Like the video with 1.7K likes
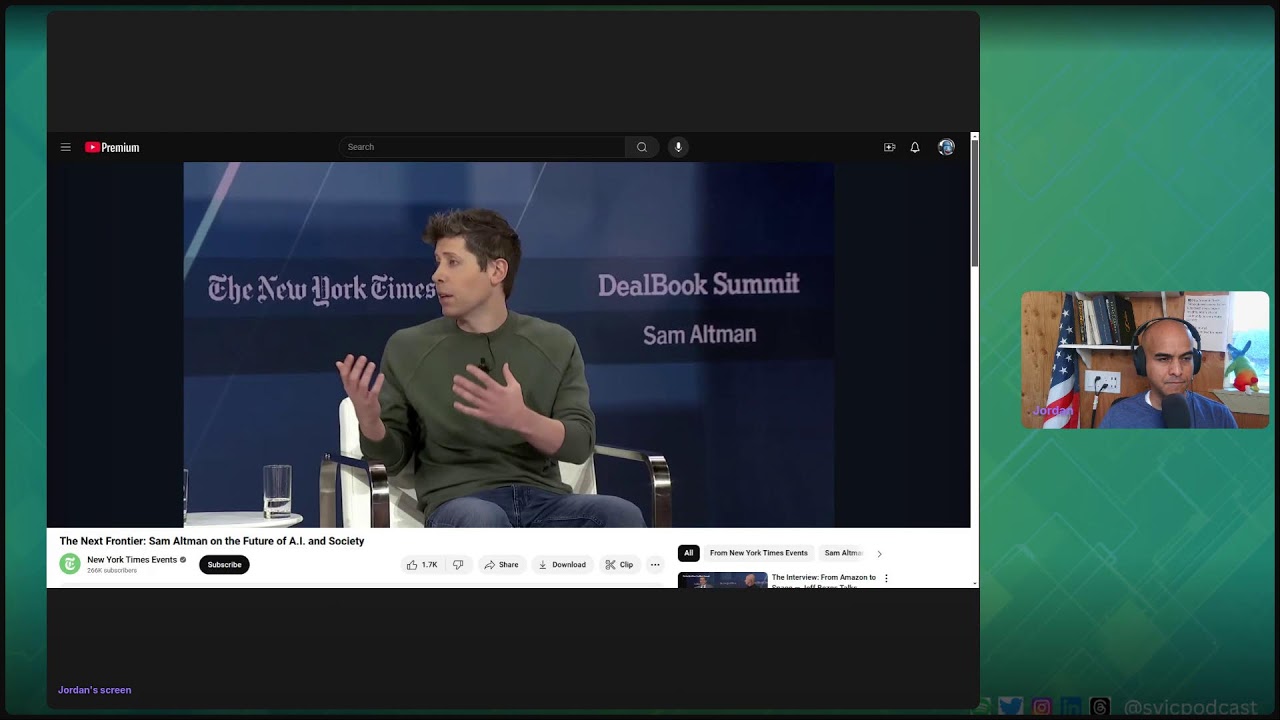 422,565
